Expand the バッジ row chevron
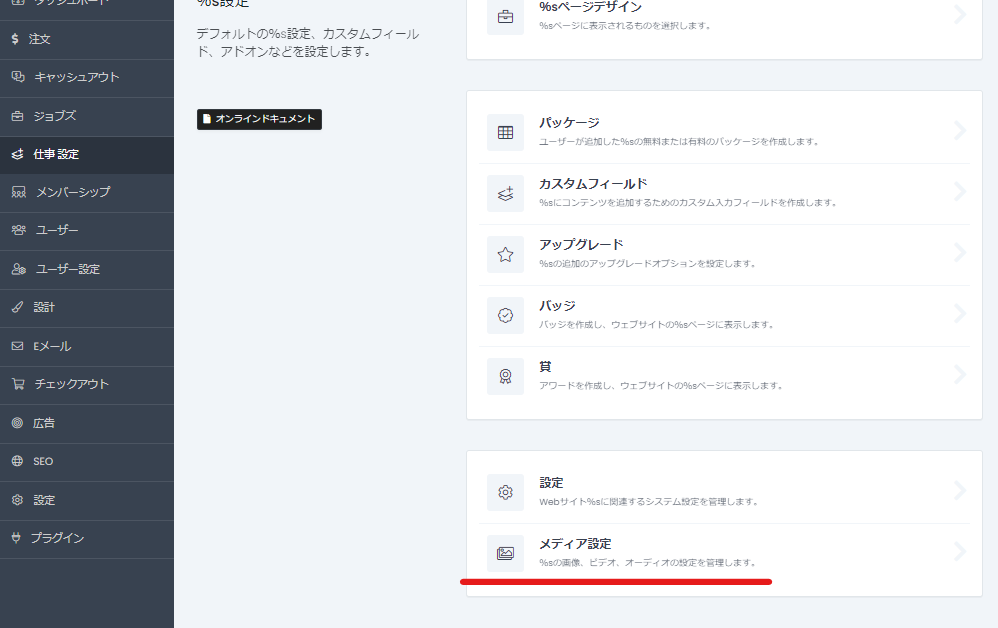Screen dimensions: 998x628 959,314
